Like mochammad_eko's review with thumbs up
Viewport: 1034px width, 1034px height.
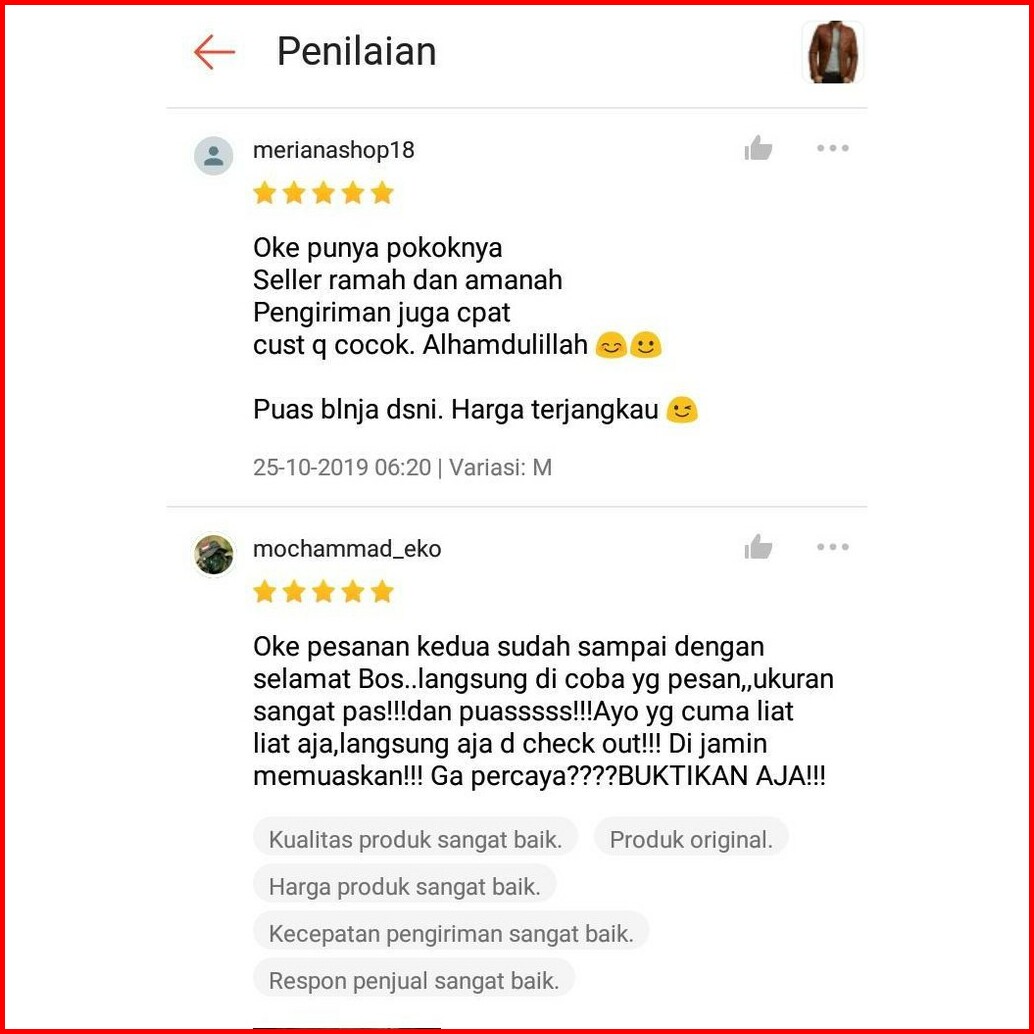pos(758,547)
